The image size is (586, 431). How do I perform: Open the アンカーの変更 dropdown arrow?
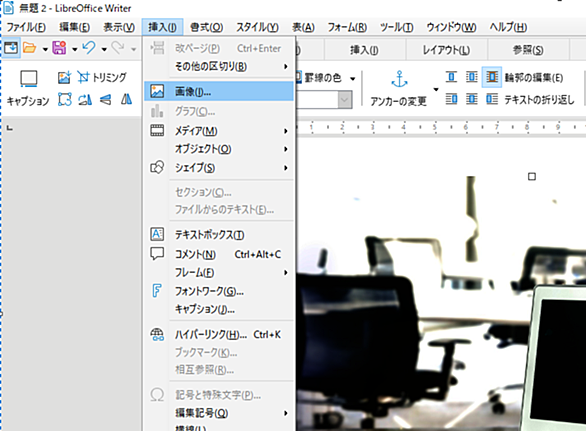point(436,89)
